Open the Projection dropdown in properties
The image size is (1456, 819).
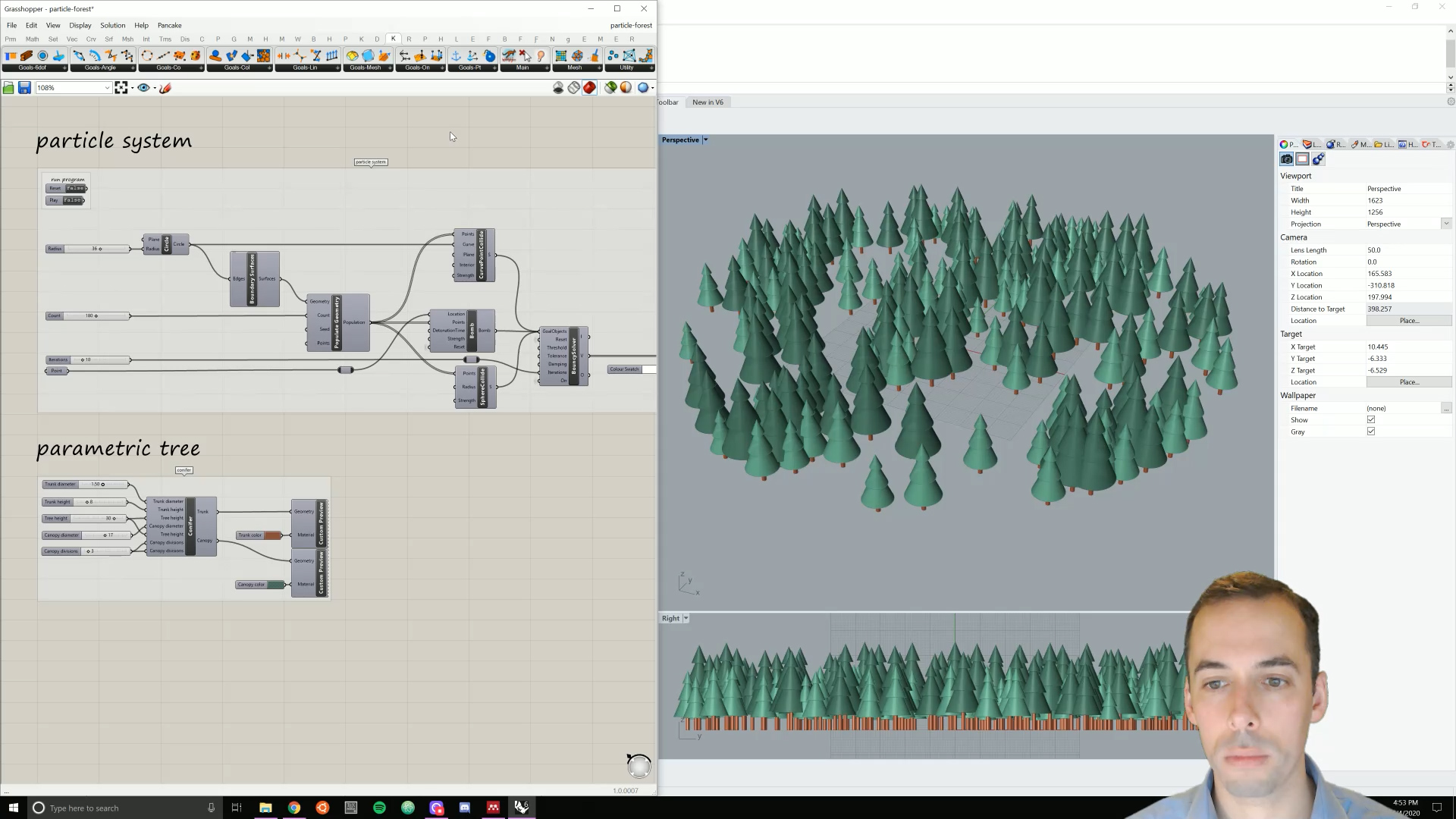(x=1445, y=224)
